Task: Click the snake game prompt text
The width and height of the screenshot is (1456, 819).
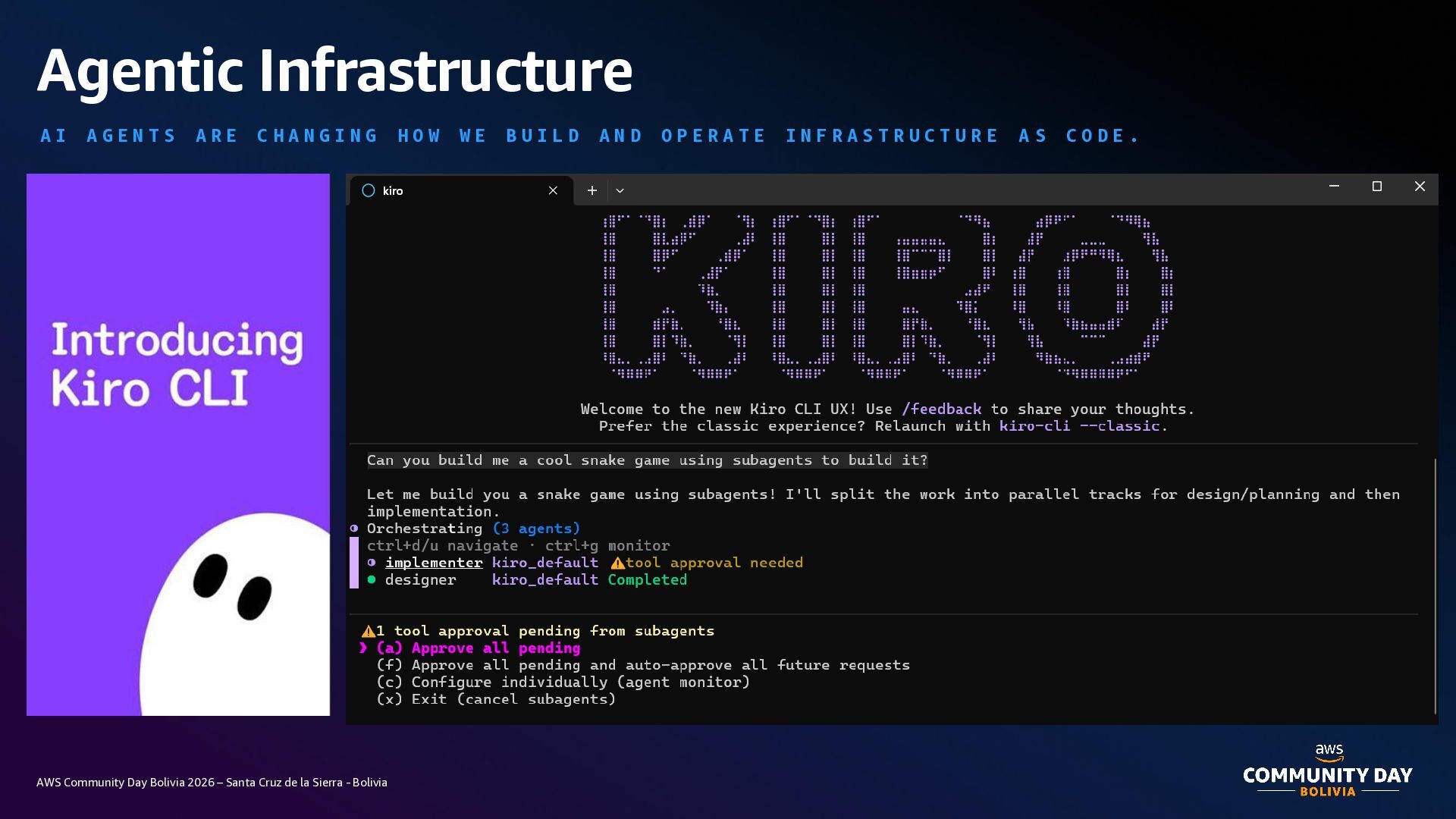Action: [x=648, y=460]
